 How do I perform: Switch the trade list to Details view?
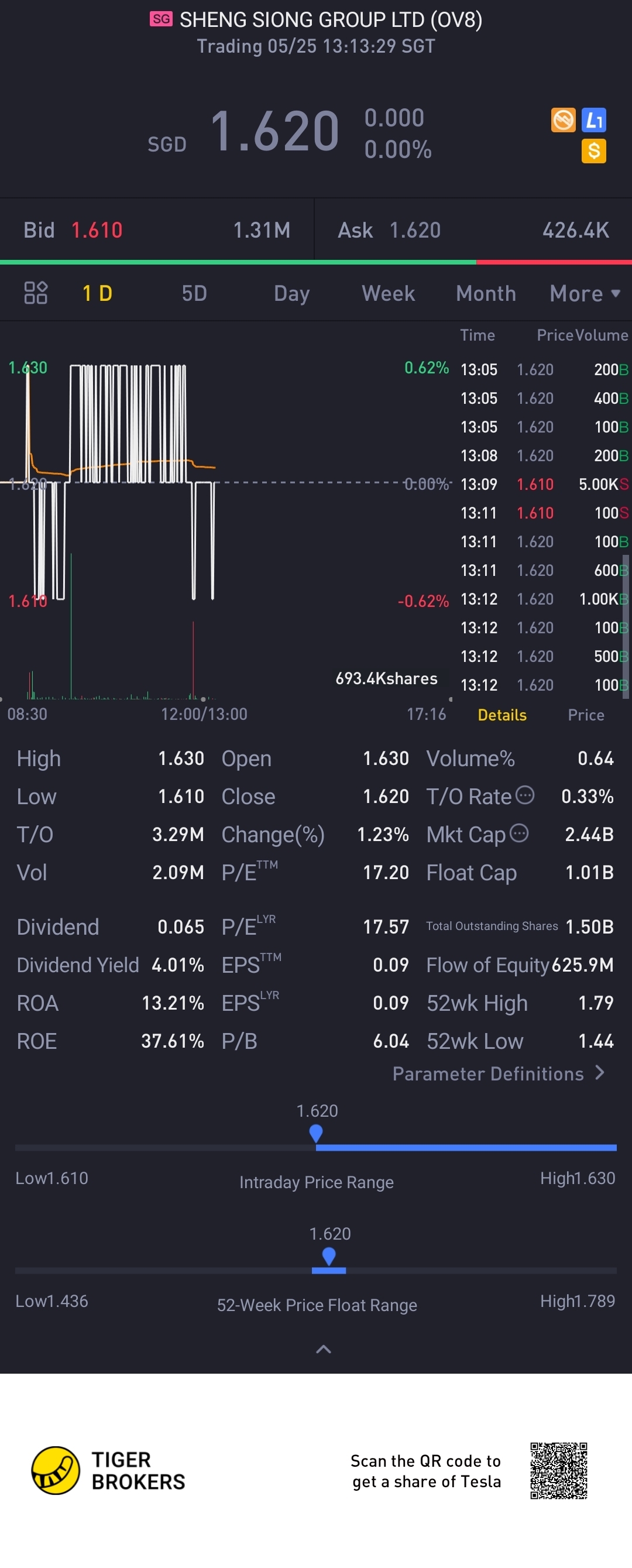click(502, 715)
